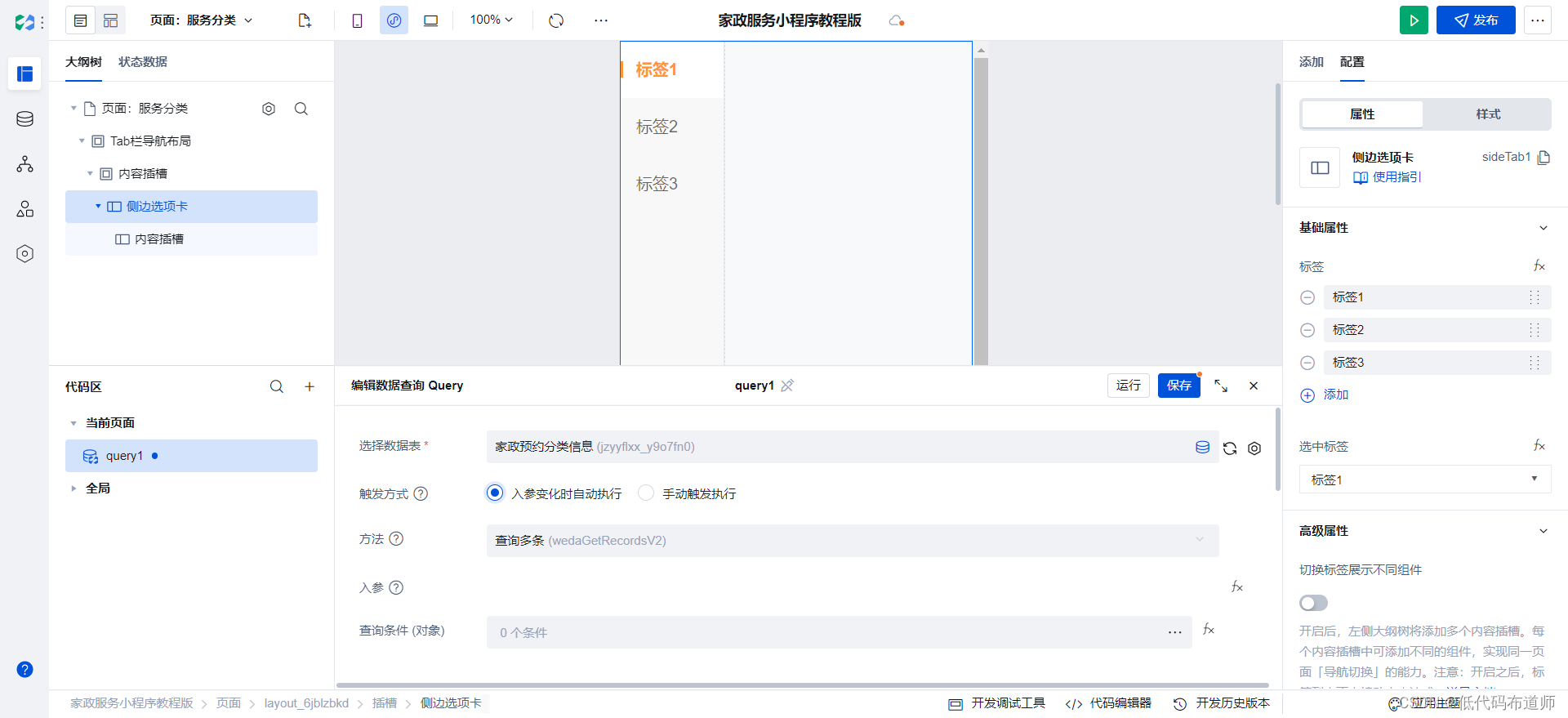Image resolution: width=1568 pixels, height=718 pixels.
Task: Toggle 切换标签展示不同组件 switch
Action: 1313,603
